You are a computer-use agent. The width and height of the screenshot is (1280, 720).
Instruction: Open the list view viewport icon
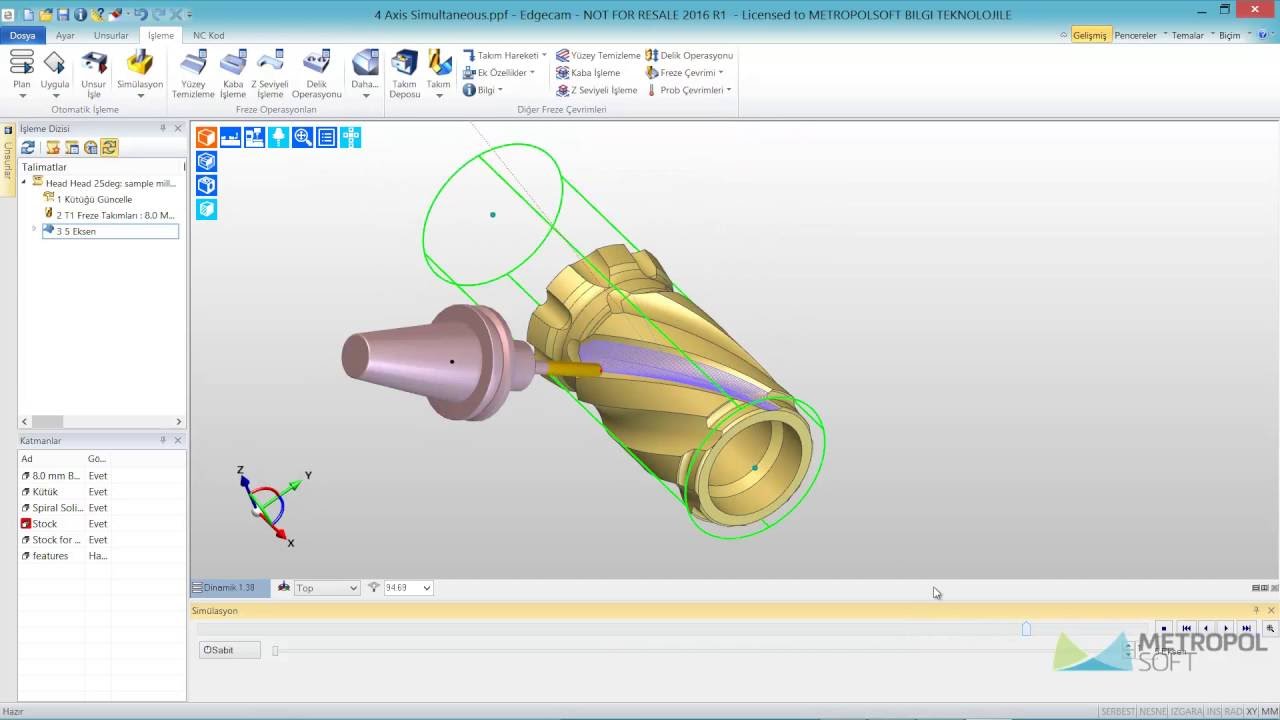pyautogui.click(x=326, y=138)
